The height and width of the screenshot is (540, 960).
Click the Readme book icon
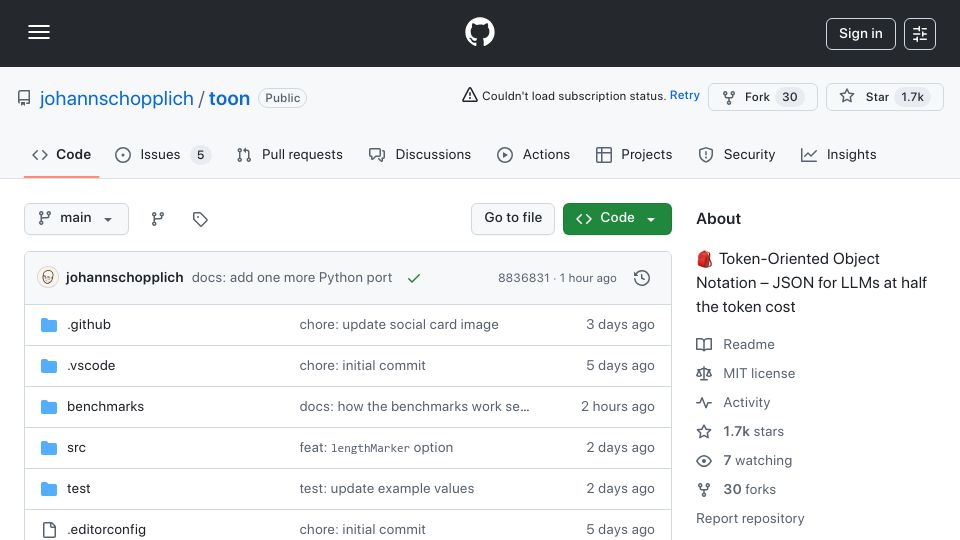pyautogui.click(x=704, y=345)
